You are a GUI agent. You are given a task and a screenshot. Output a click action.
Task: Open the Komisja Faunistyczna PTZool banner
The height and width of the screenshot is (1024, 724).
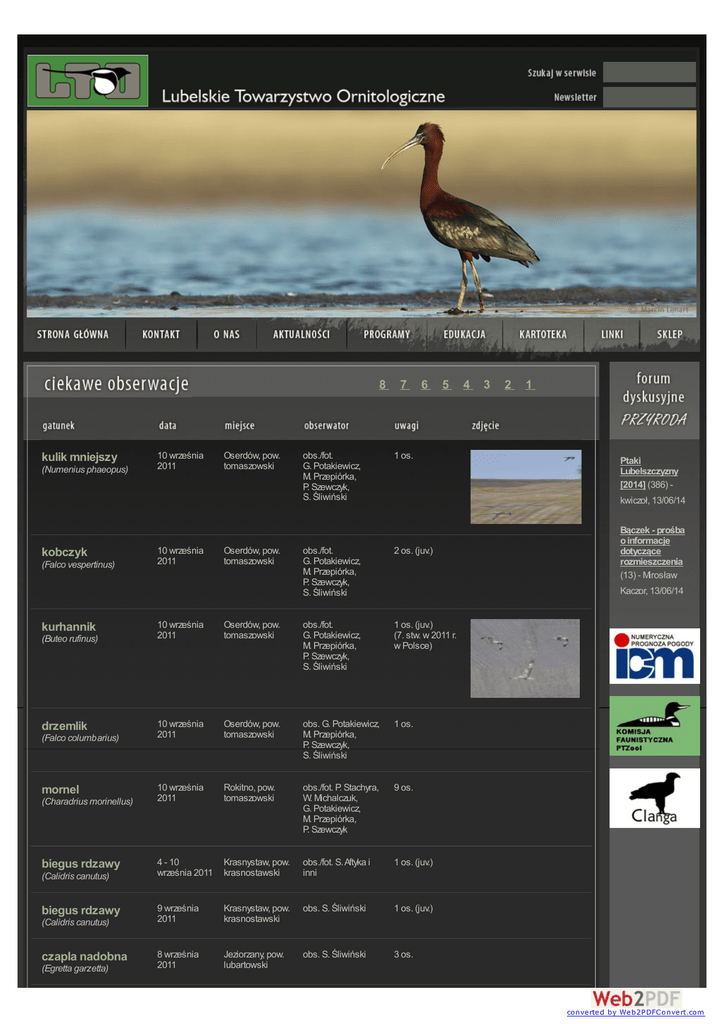(654, 726)
